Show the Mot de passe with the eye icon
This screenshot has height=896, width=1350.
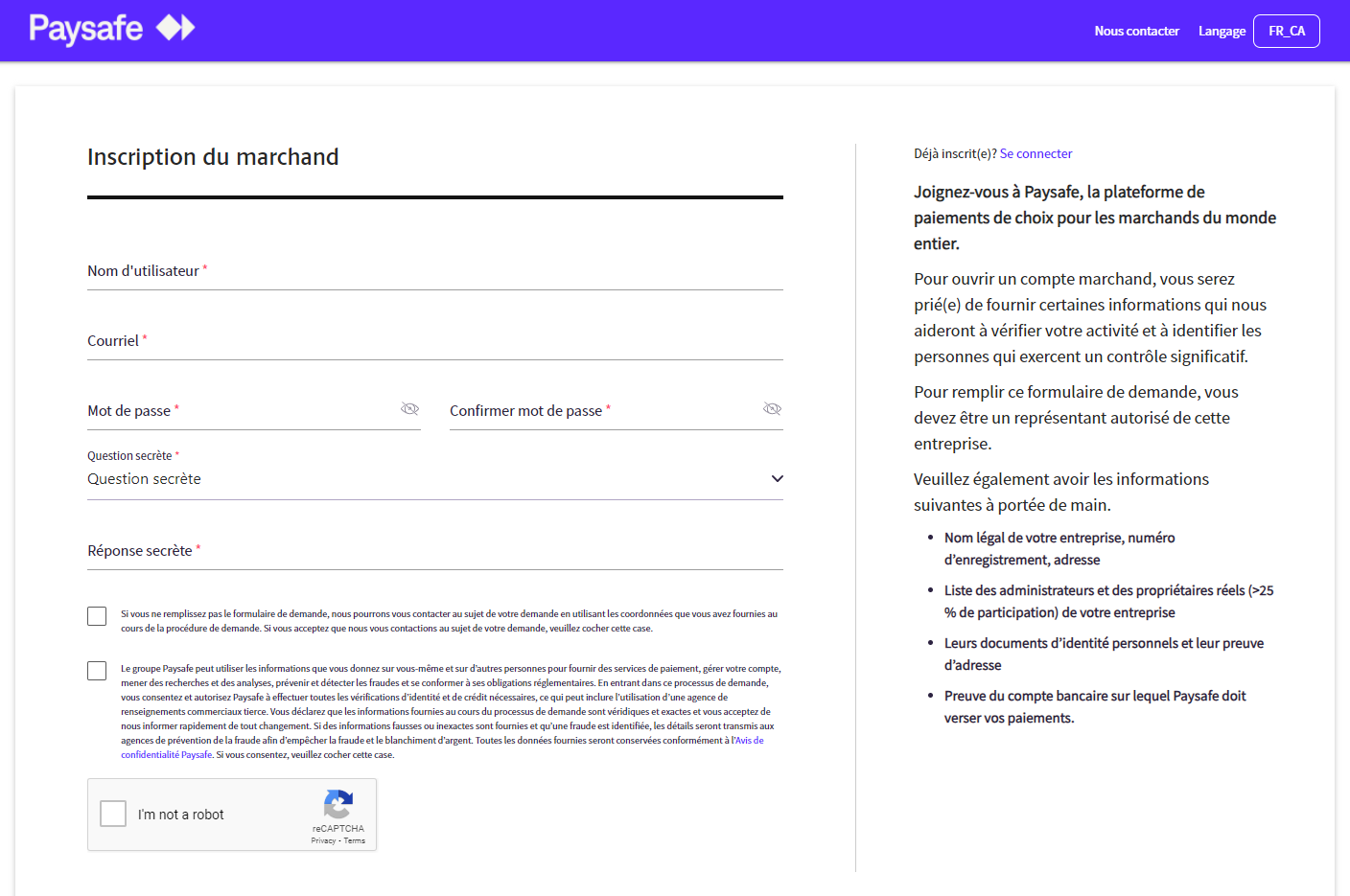tap(409, 408)
